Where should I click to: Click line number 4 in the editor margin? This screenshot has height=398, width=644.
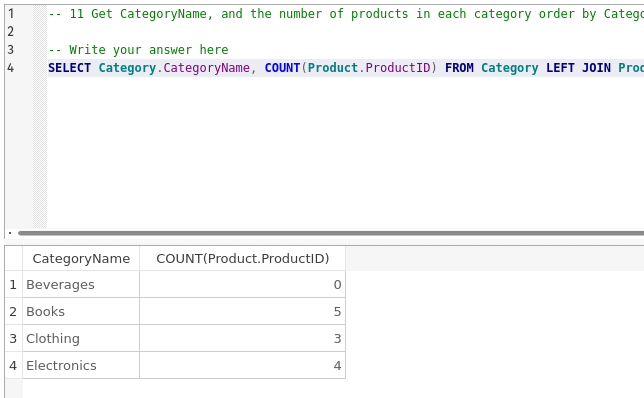coord(11,68)
